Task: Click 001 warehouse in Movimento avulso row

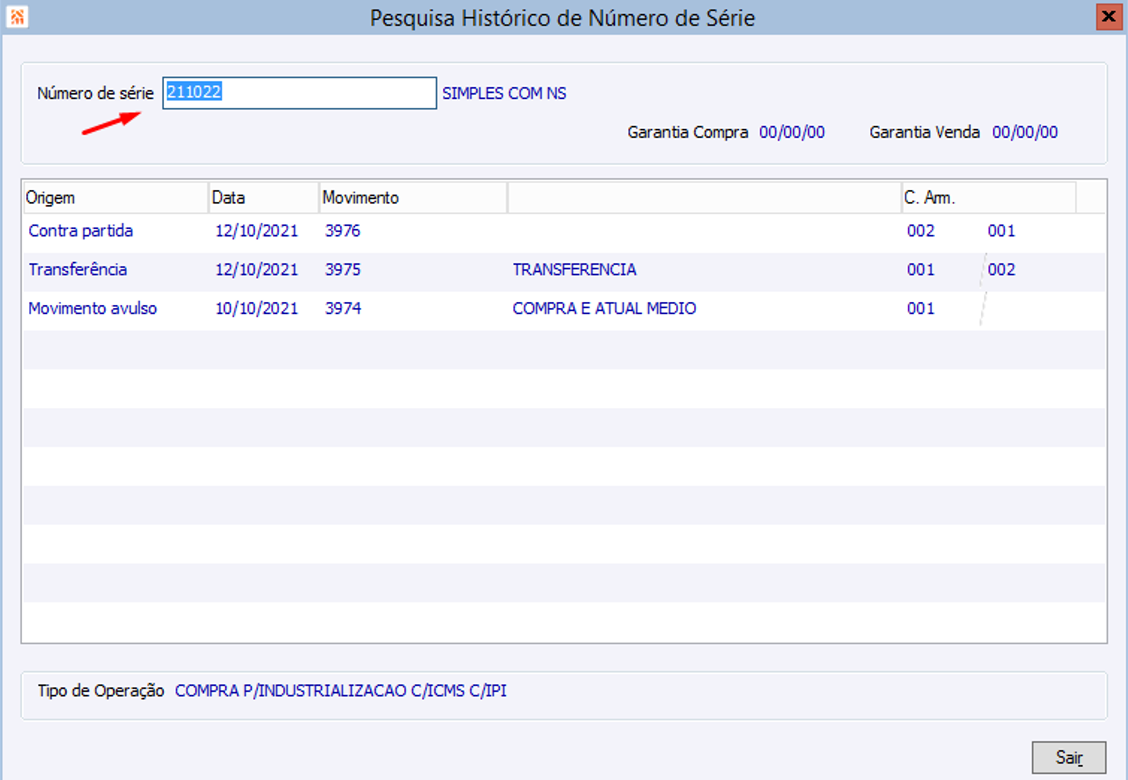Action: click(921, 309)
